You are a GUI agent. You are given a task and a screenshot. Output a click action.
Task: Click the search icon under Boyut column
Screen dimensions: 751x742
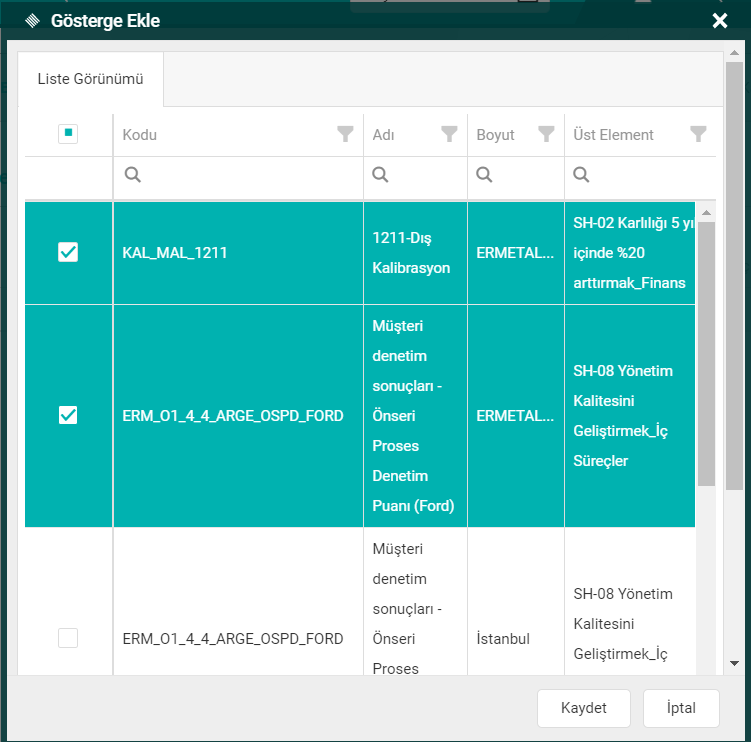coord(484,175)
